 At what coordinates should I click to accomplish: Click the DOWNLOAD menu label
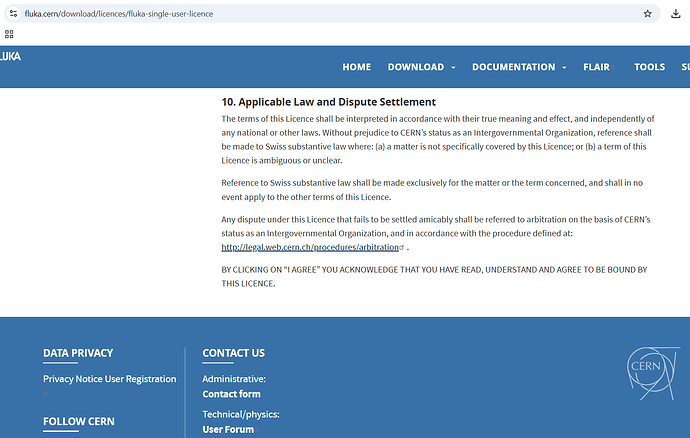(416, 67)
